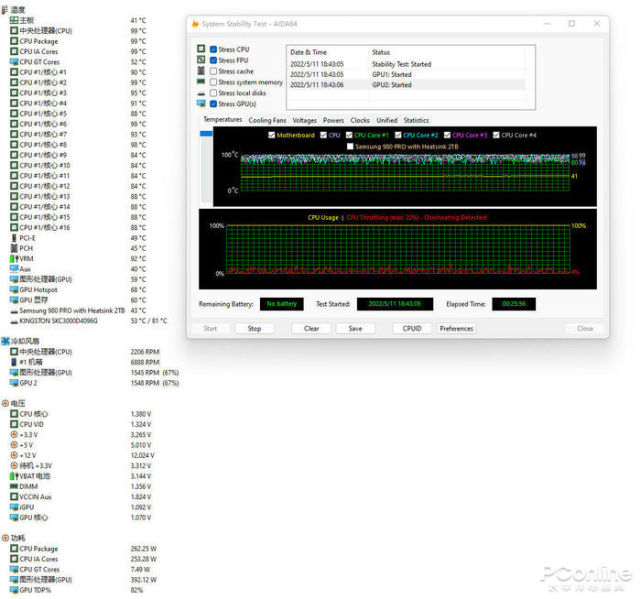Image resolution: width=641 pixels, height=599 pixels.
Task: Select the Temperatures tab
Action: click(x=223, y=119)
